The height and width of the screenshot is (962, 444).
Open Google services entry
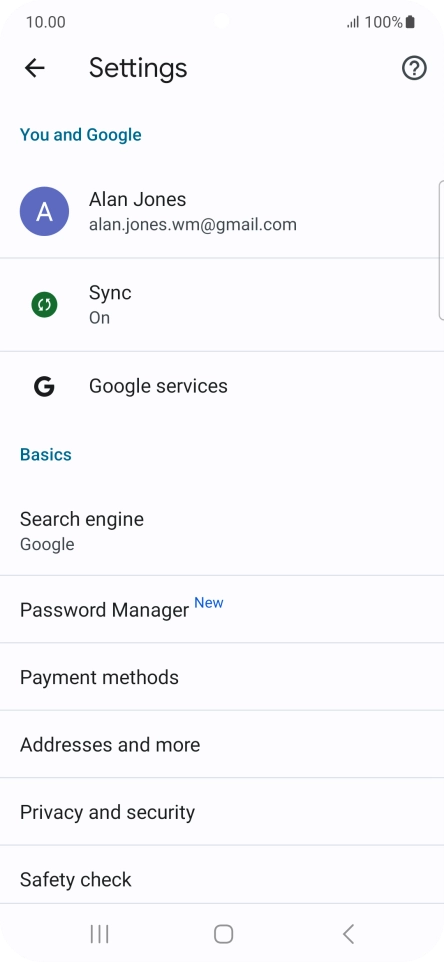tap(222, 387)
